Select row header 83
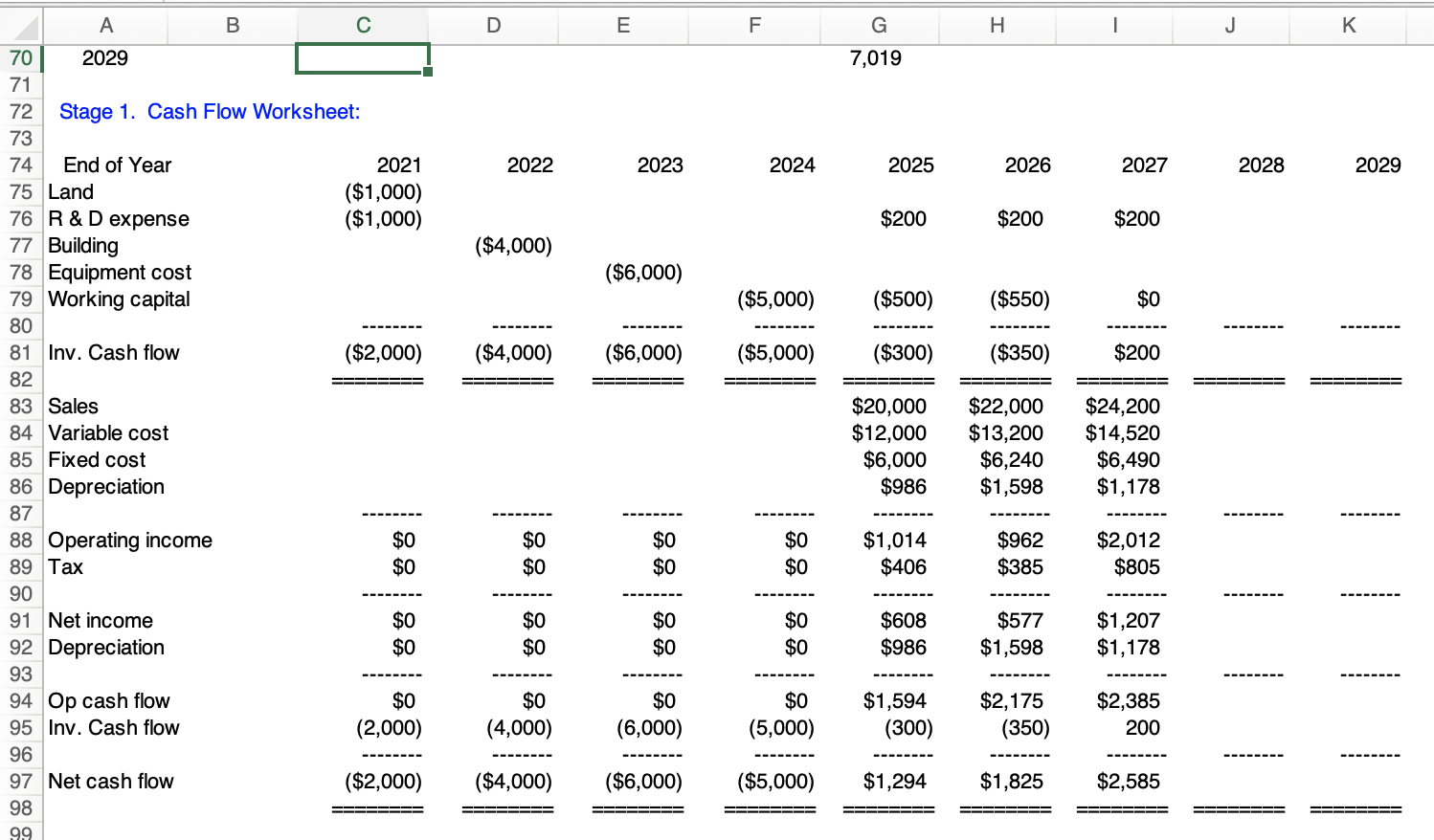The image size is (1434, 840). [x=21, y=407]
